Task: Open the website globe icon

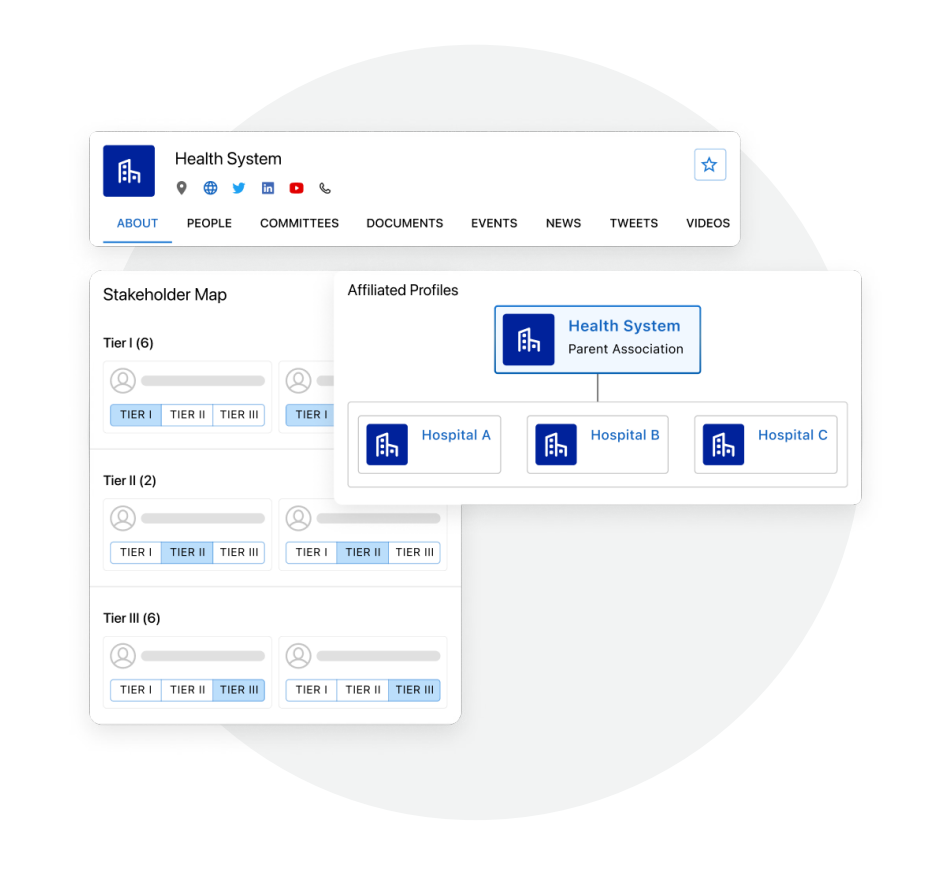Action: (210, 188)
